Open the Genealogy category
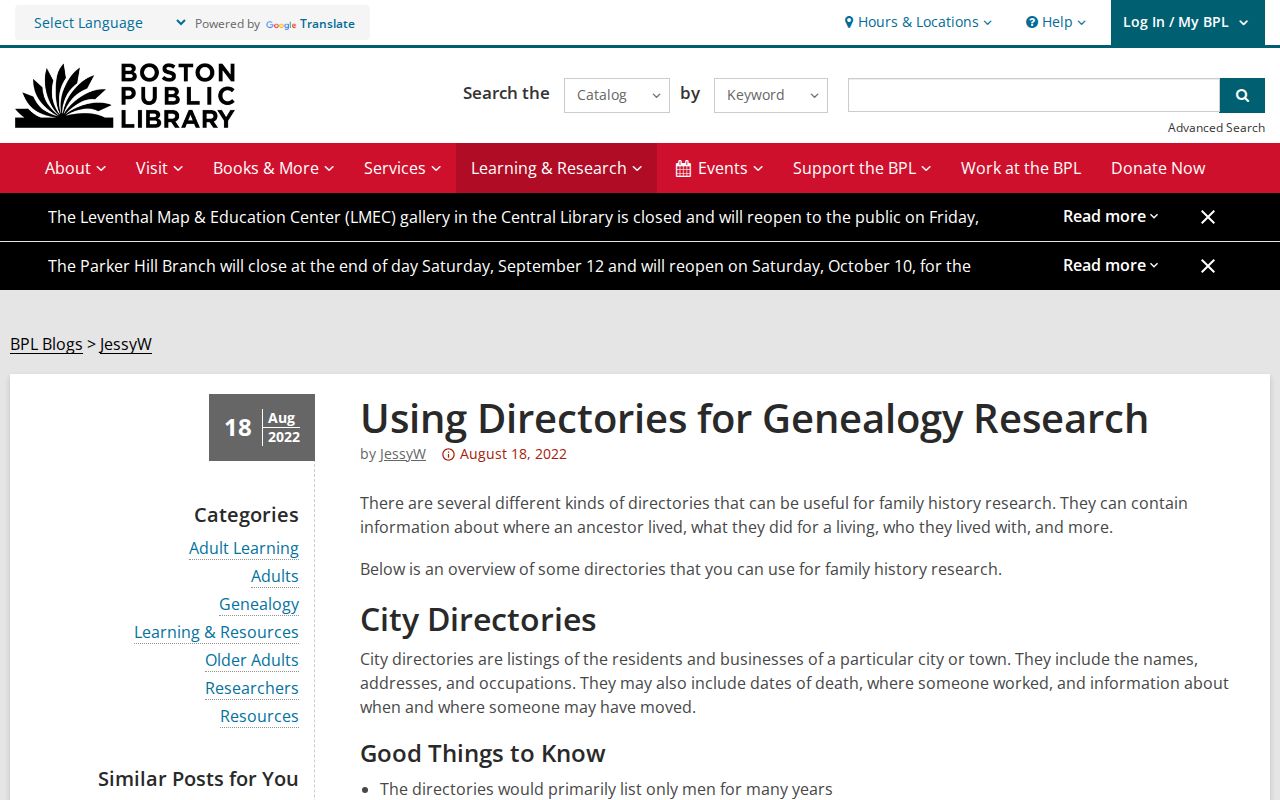 pos(259,604)
